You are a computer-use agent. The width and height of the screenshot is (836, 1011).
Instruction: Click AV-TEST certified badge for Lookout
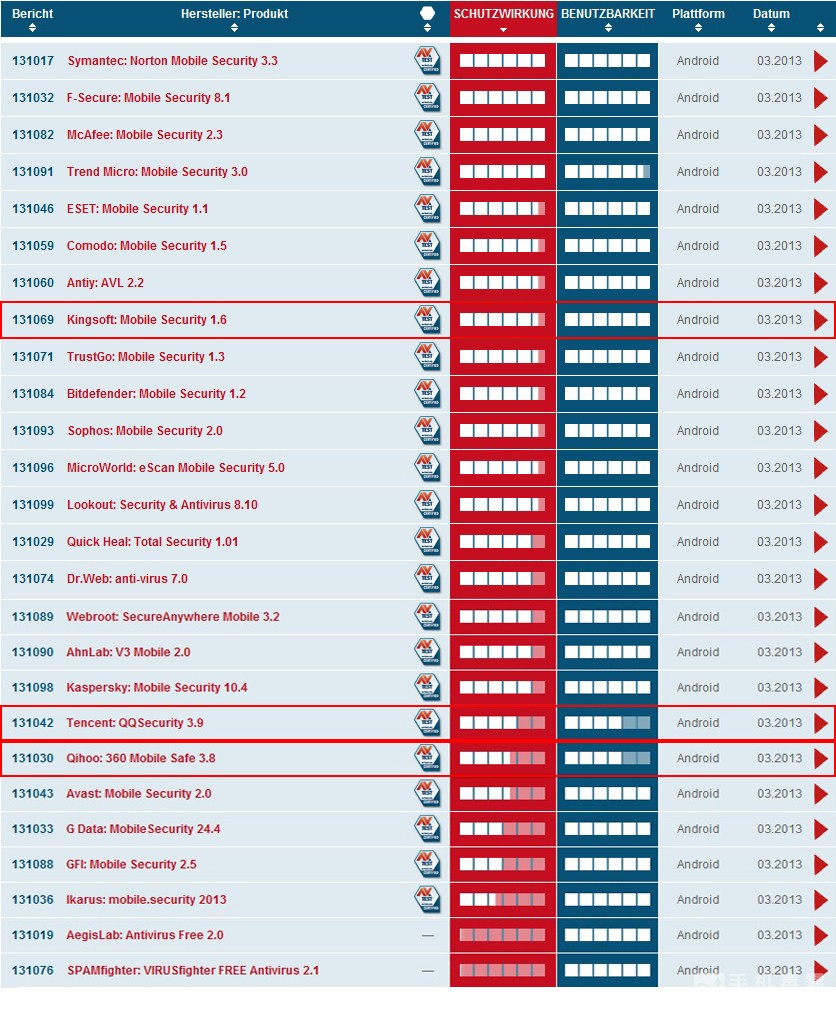pos(427,504)
